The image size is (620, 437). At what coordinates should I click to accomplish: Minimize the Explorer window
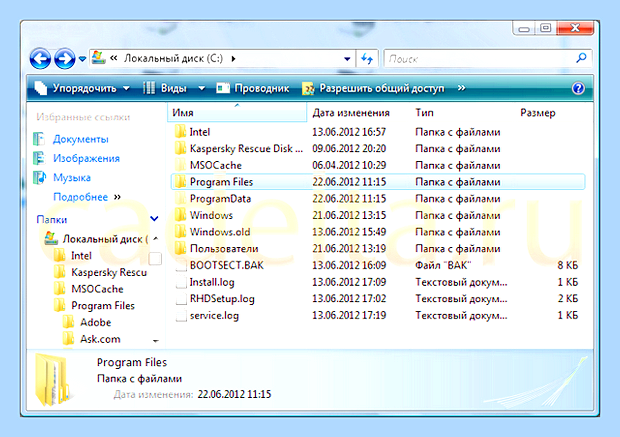point(524,28)
